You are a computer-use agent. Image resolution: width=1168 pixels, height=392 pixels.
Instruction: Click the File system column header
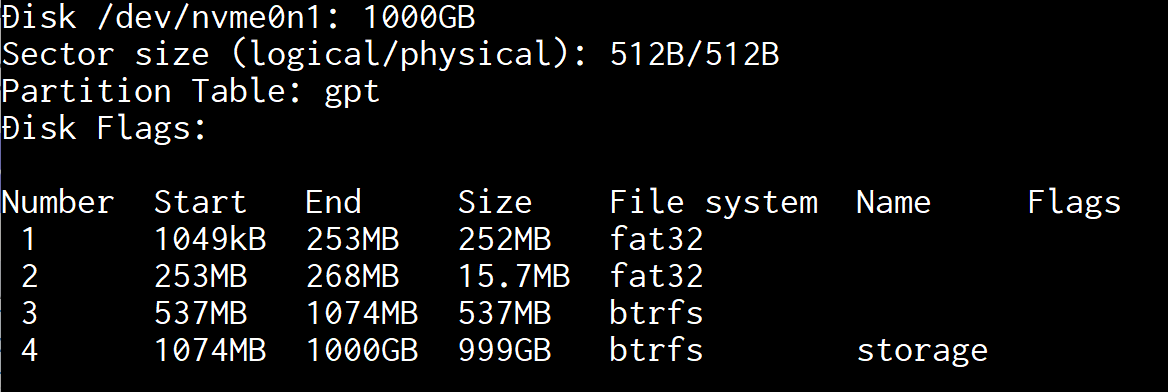(x=714, y=203)
